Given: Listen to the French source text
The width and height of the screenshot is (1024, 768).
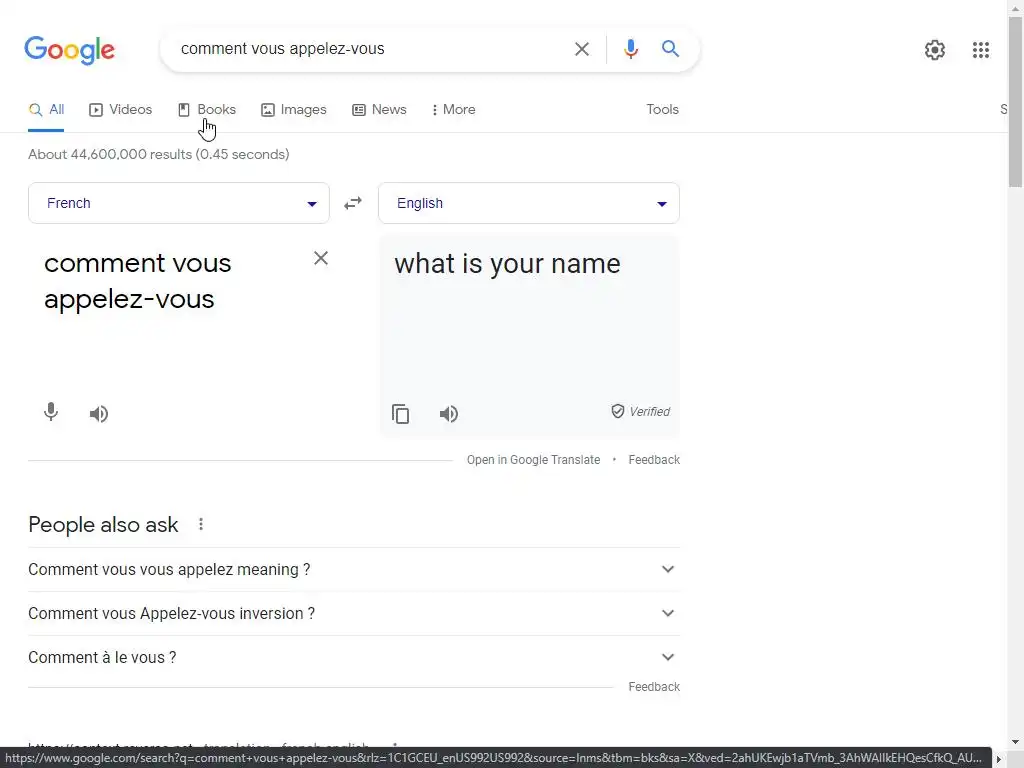Looking at the screenshot, I should [99, 414].
